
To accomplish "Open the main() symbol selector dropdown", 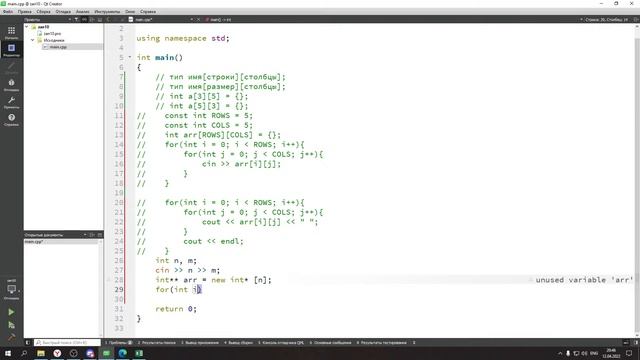I will (x=220, y=19).
